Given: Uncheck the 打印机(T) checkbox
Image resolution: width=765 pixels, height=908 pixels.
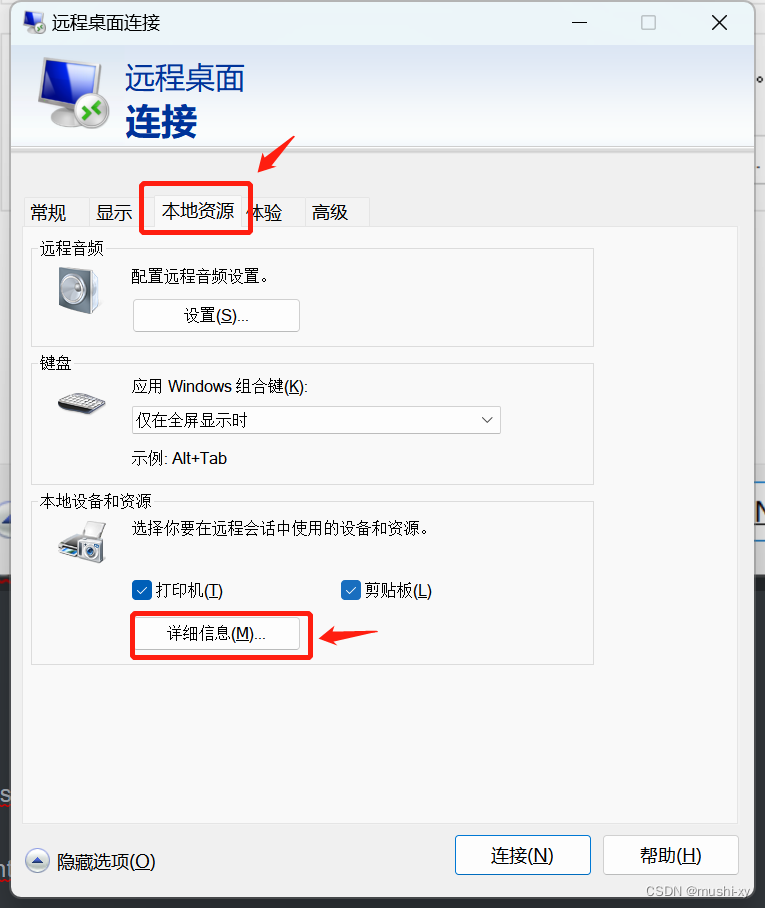Looking at the screenshot, I should (x=142, y=590).
